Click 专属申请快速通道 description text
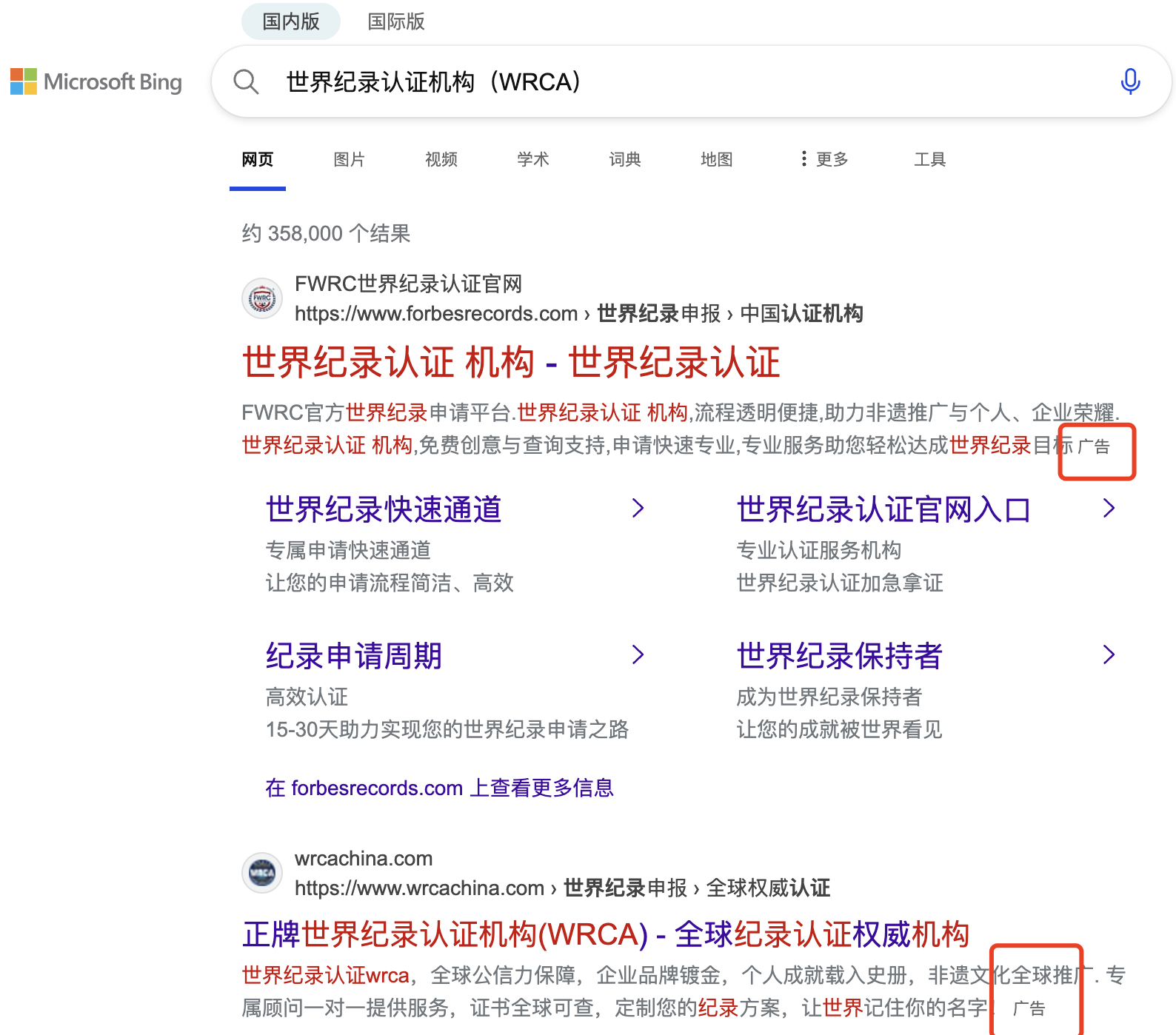1176x1035 pixels. [348, 550]
